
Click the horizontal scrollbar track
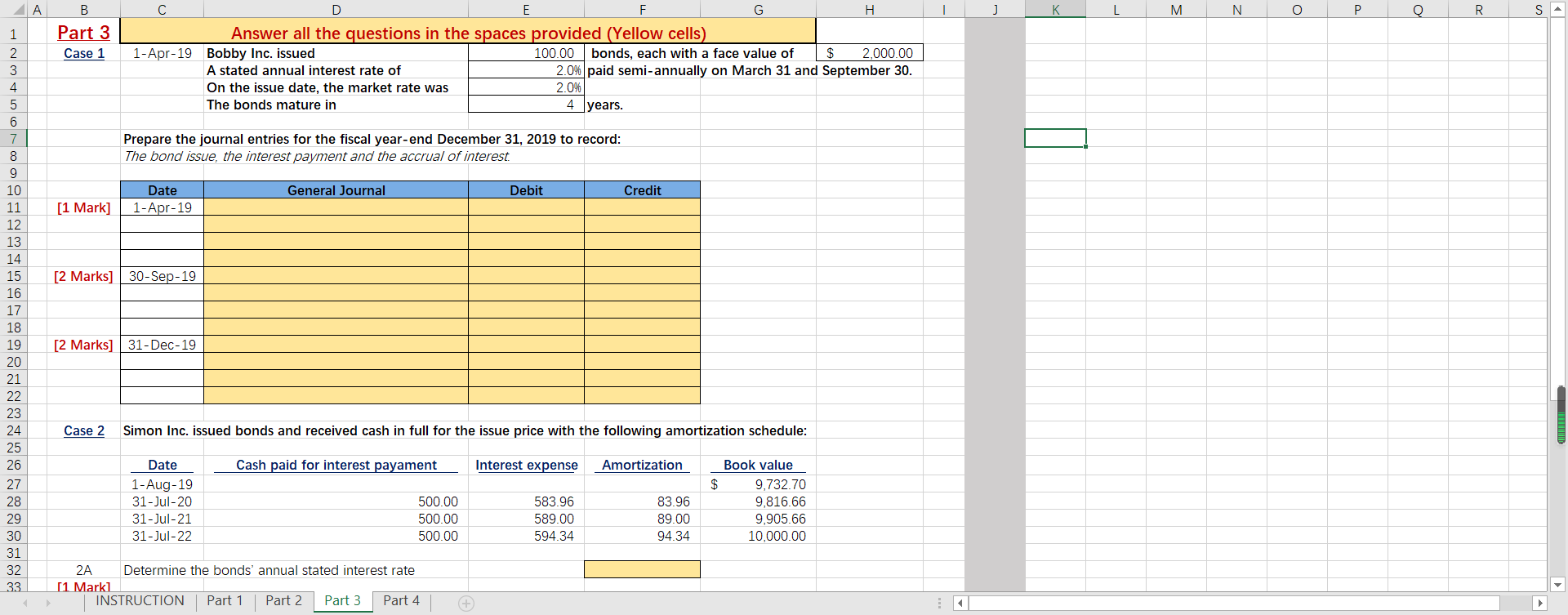(x=1233, y=604)
